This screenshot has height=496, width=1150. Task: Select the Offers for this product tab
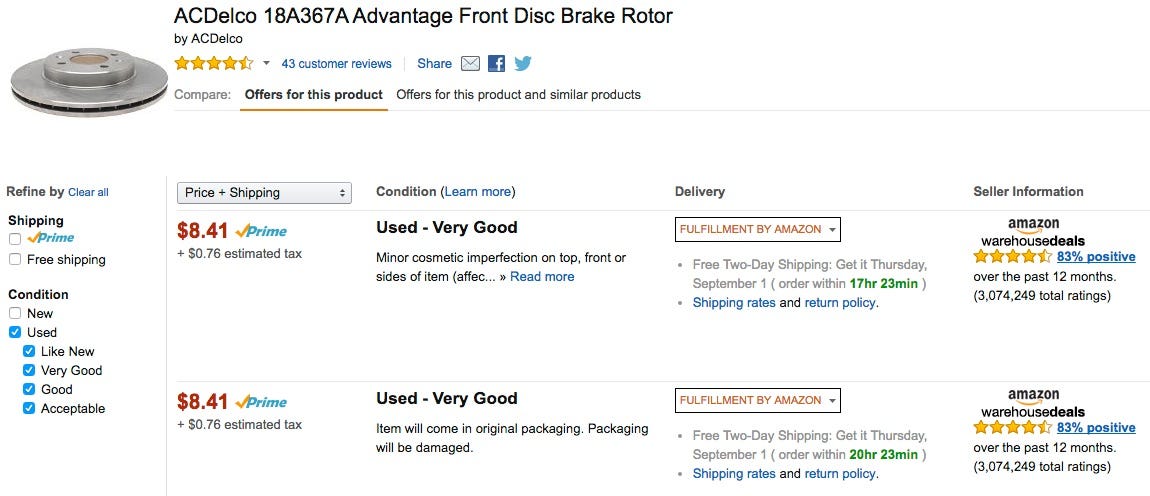314,95
